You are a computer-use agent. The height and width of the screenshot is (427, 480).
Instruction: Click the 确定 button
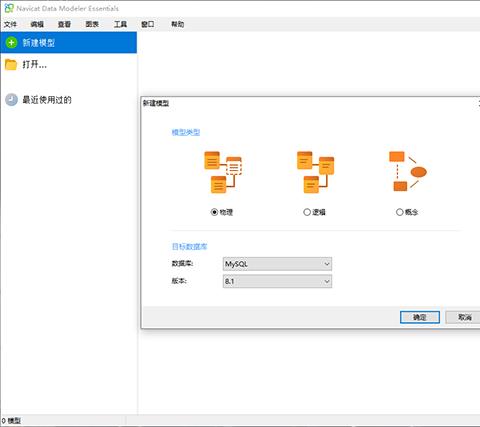[420, 317]
